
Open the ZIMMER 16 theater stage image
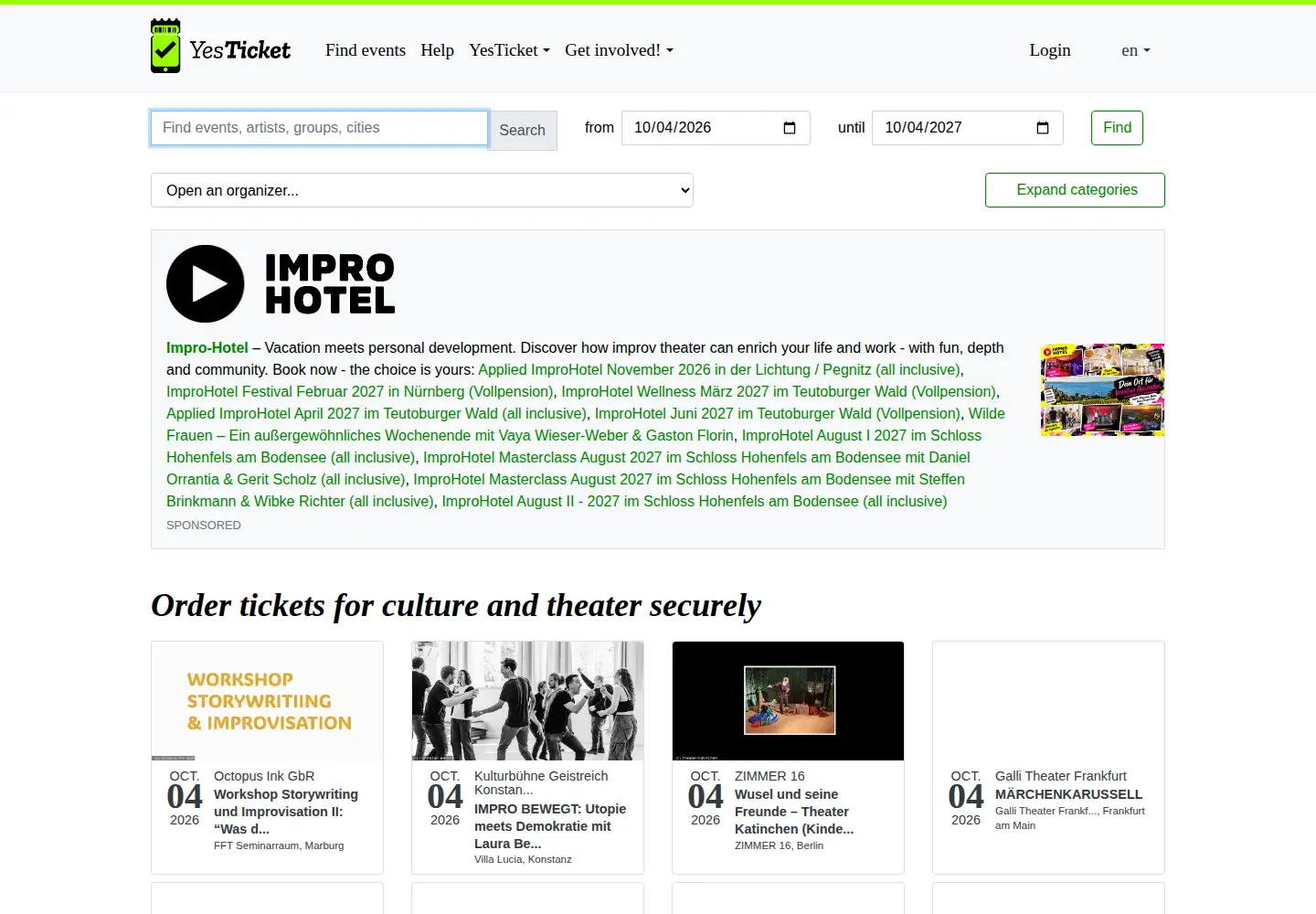click(x=788, y=701)
